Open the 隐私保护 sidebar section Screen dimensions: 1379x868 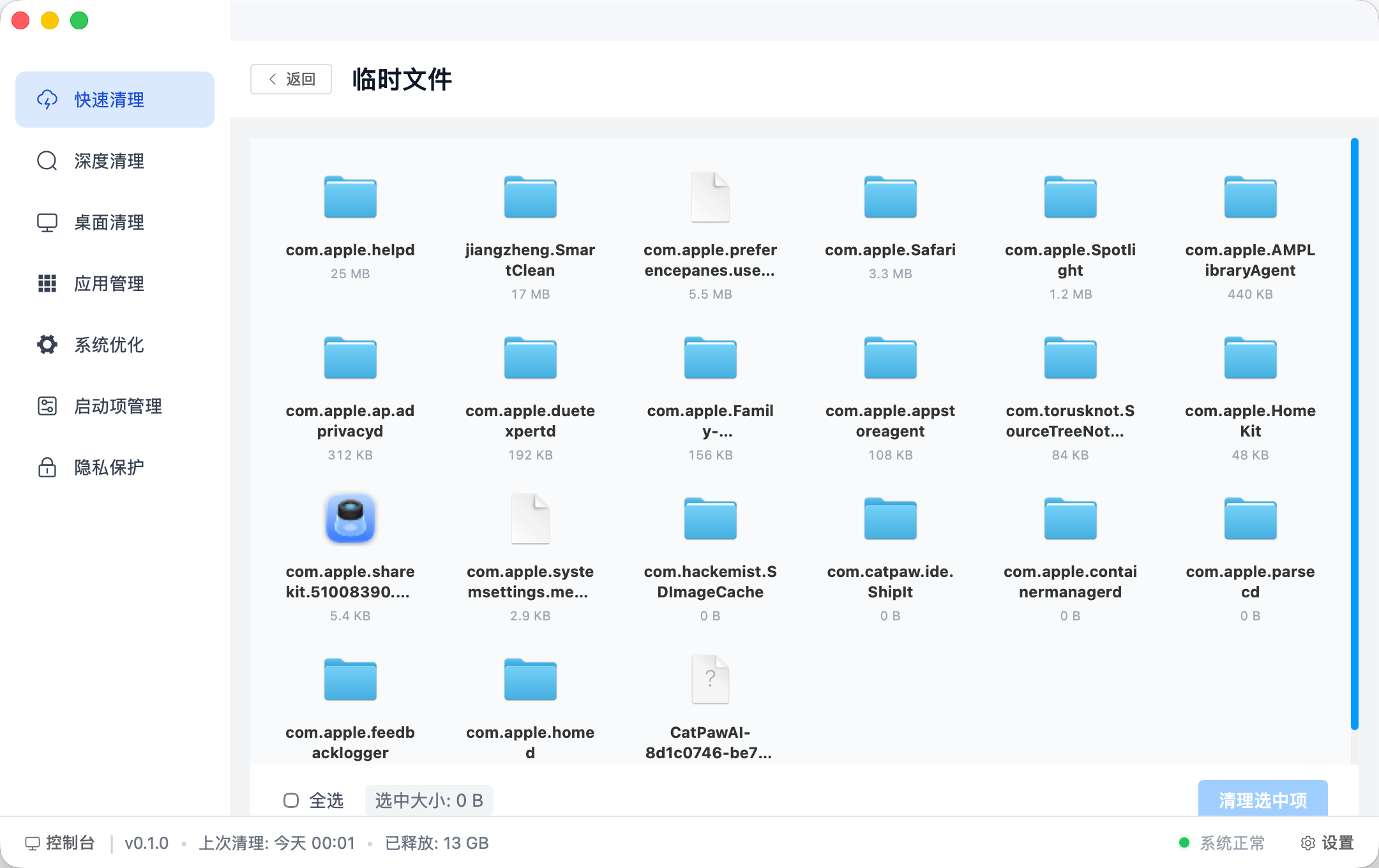click(109, 467)
